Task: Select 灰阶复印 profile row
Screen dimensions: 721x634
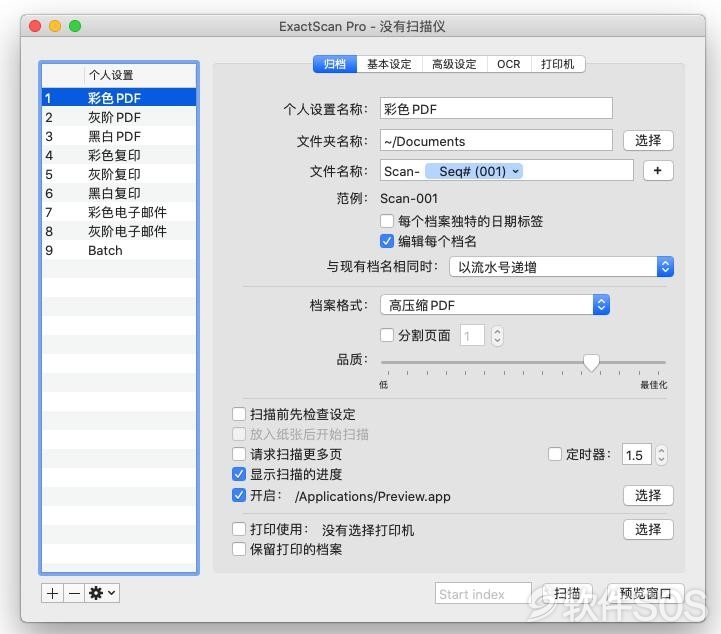Action: pyautogui.click(x=119, y=174)
